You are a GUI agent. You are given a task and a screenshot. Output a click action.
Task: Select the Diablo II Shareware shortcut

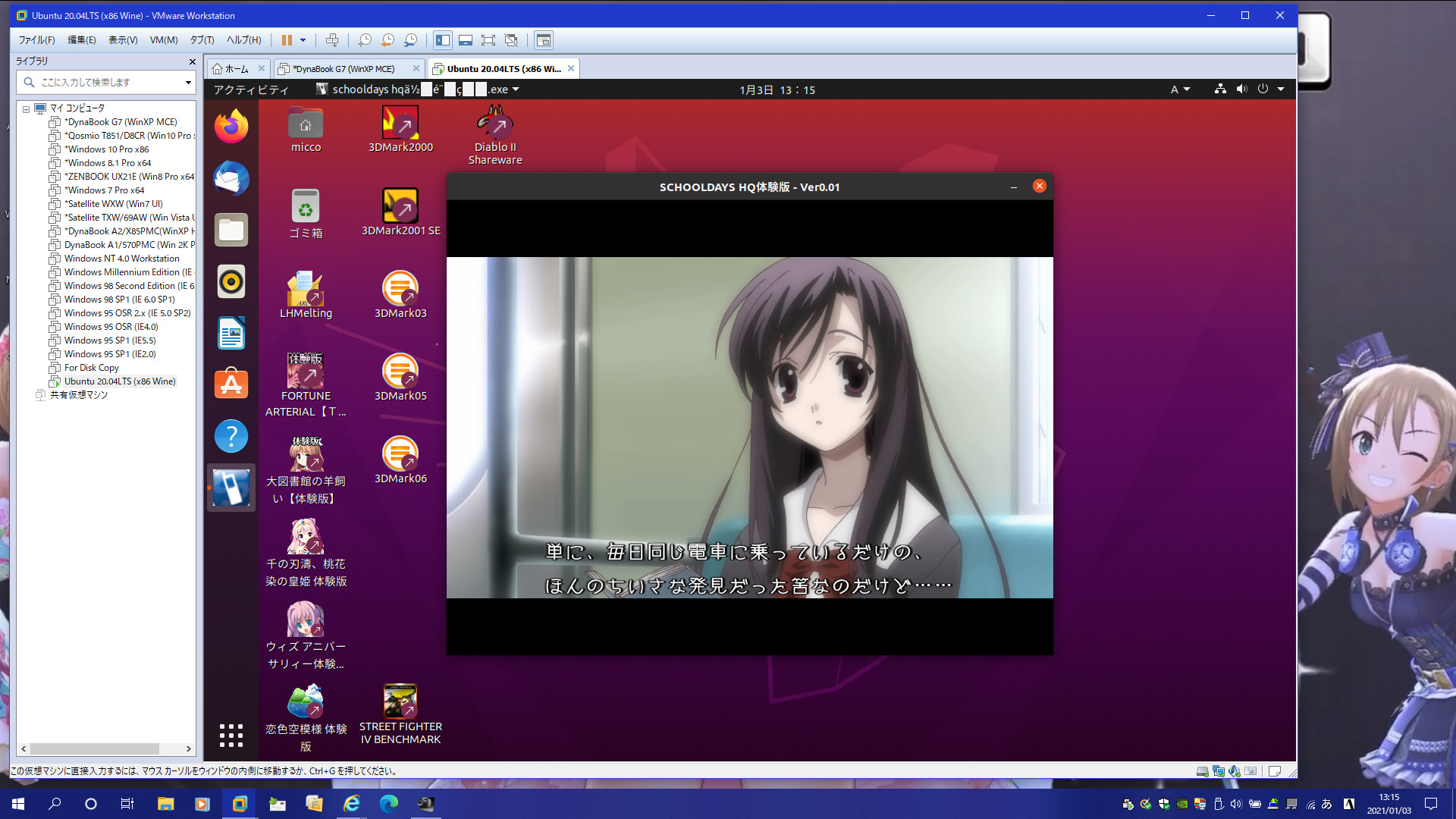[x=495, y=135]
